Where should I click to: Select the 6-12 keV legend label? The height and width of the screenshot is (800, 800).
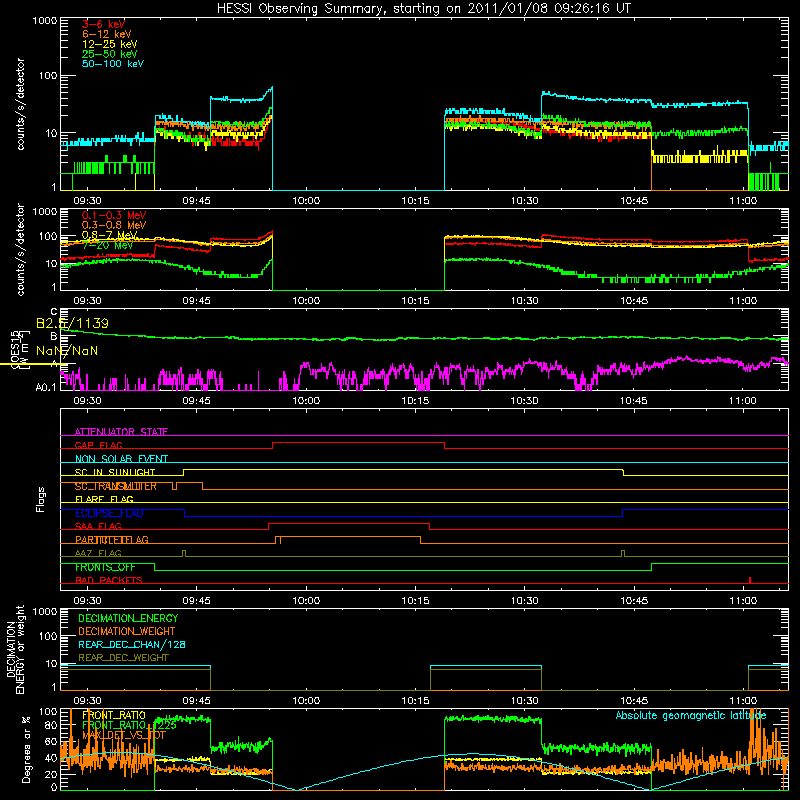point(107,34)
